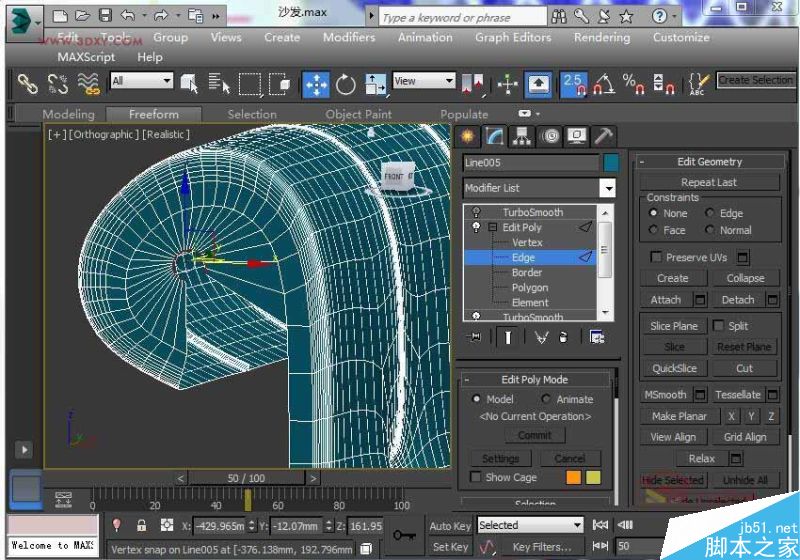The height and width of the screenshot is (560, 800).
Task: Toggle the 2.5D Snaps button
Action: click(x=574, y=85)
